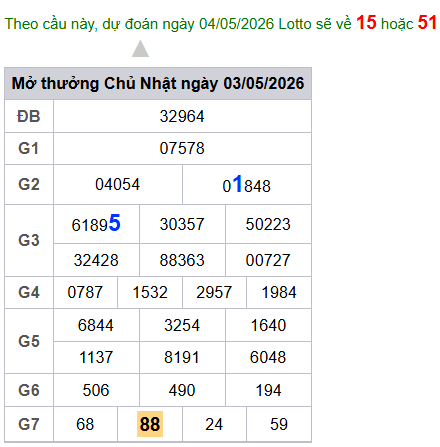Select the G2 result 04054
Viewport: 440px width, 447px height.
pyautogui.click(x=117, y=185)
